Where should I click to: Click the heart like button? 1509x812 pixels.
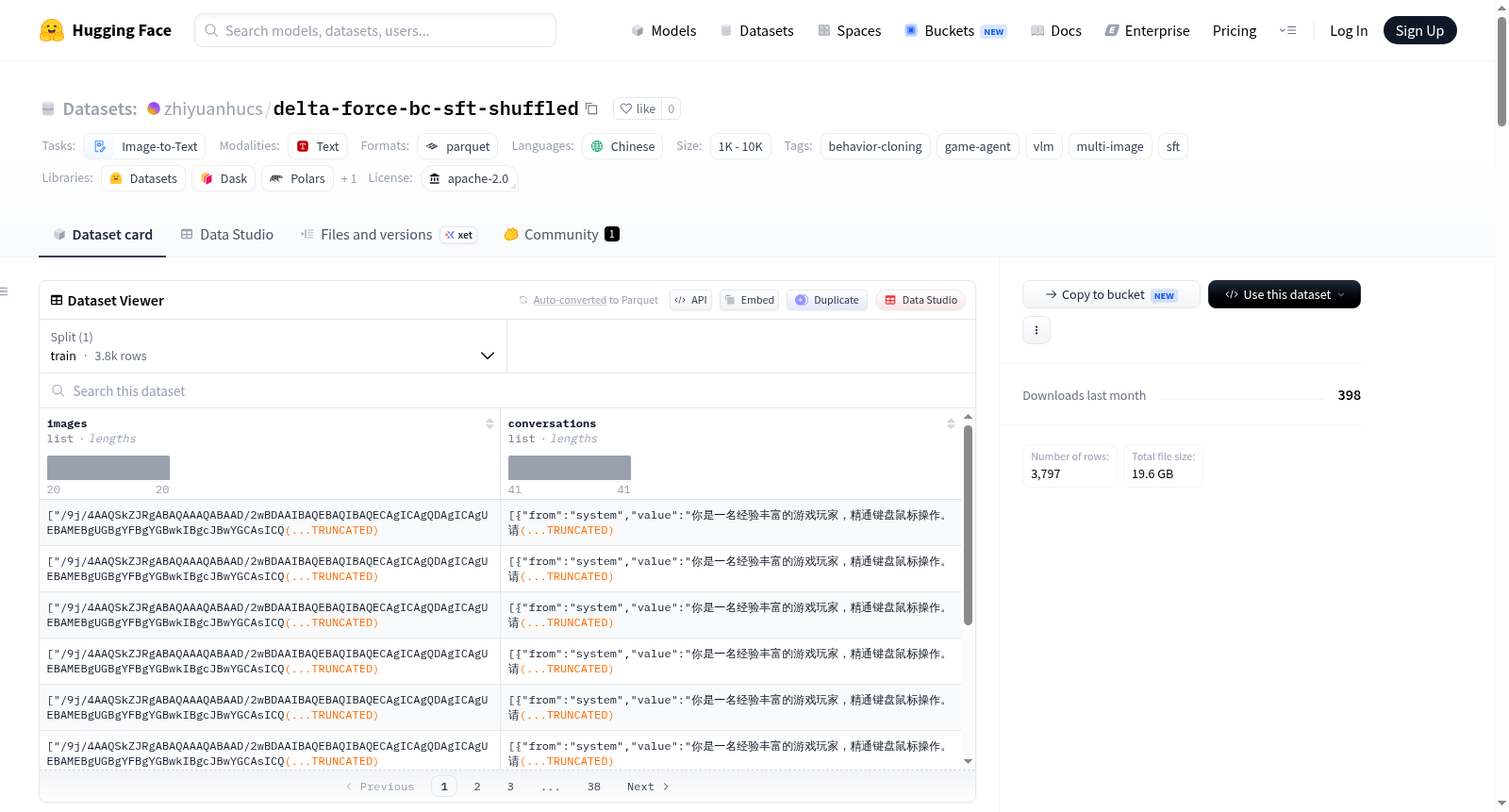(x=638, y=108)
